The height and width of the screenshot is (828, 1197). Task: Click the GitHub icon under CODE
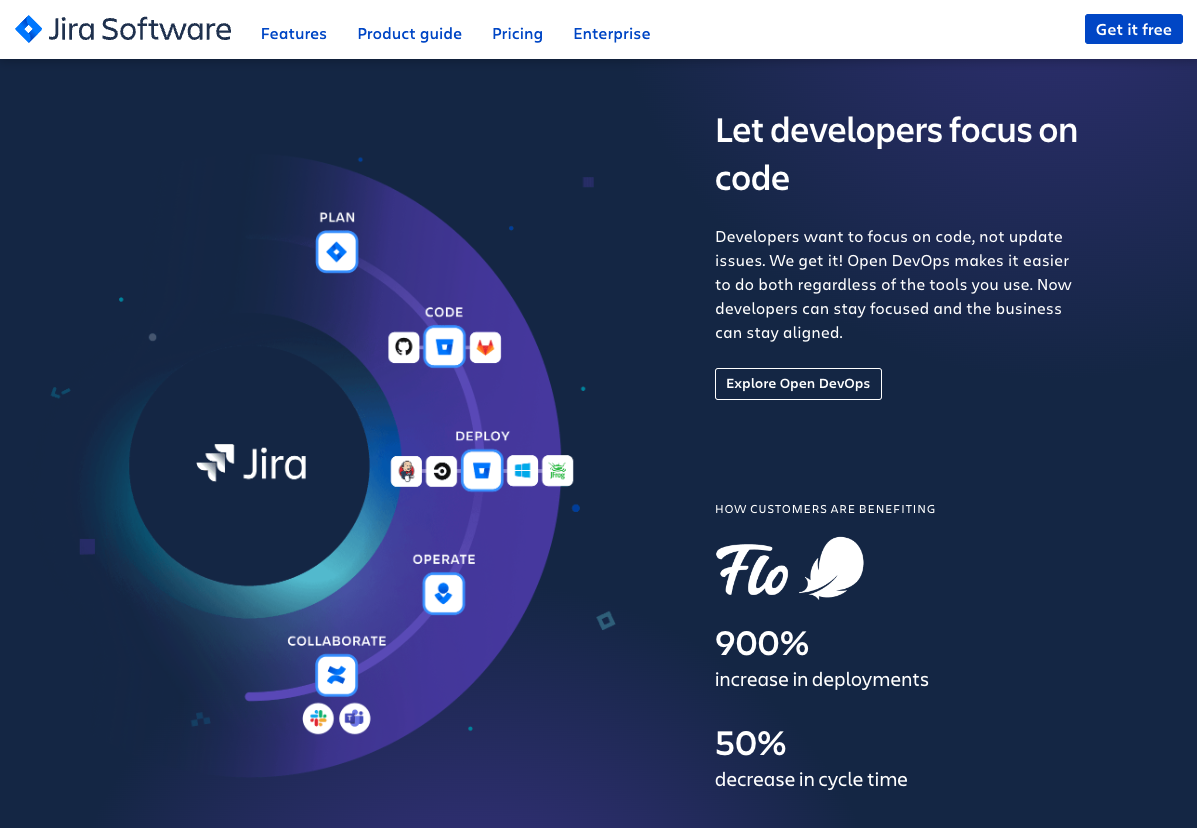pyautogui.click(x=404, y=347)
